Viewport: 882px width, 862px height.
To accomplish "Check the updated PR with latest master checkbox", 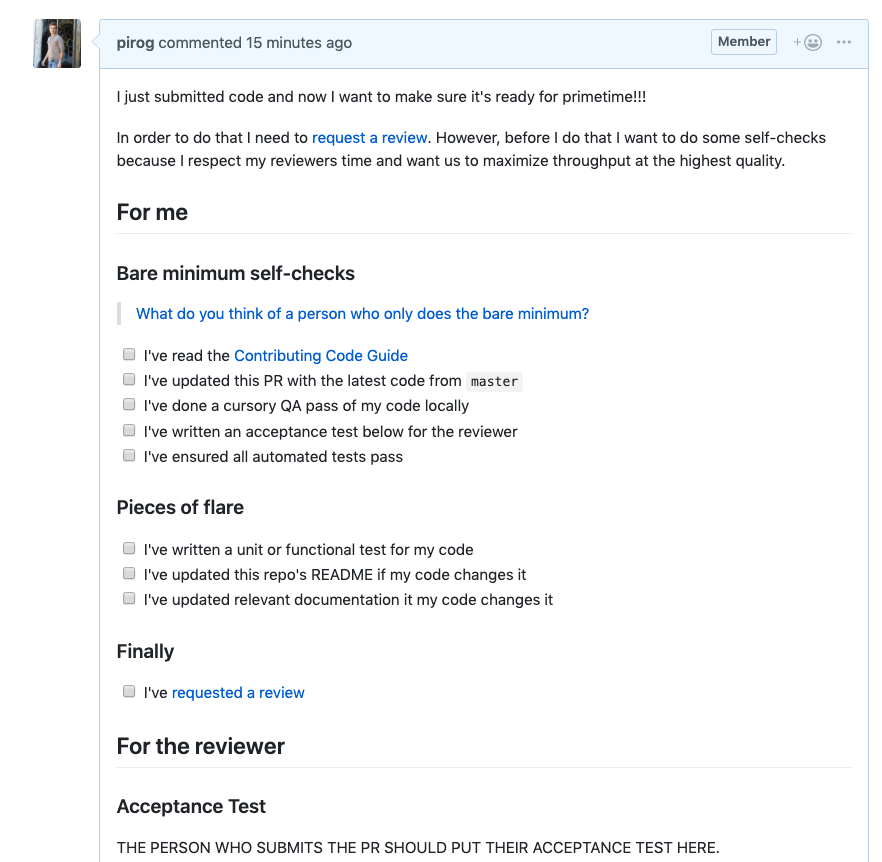I will click(128, 379).
